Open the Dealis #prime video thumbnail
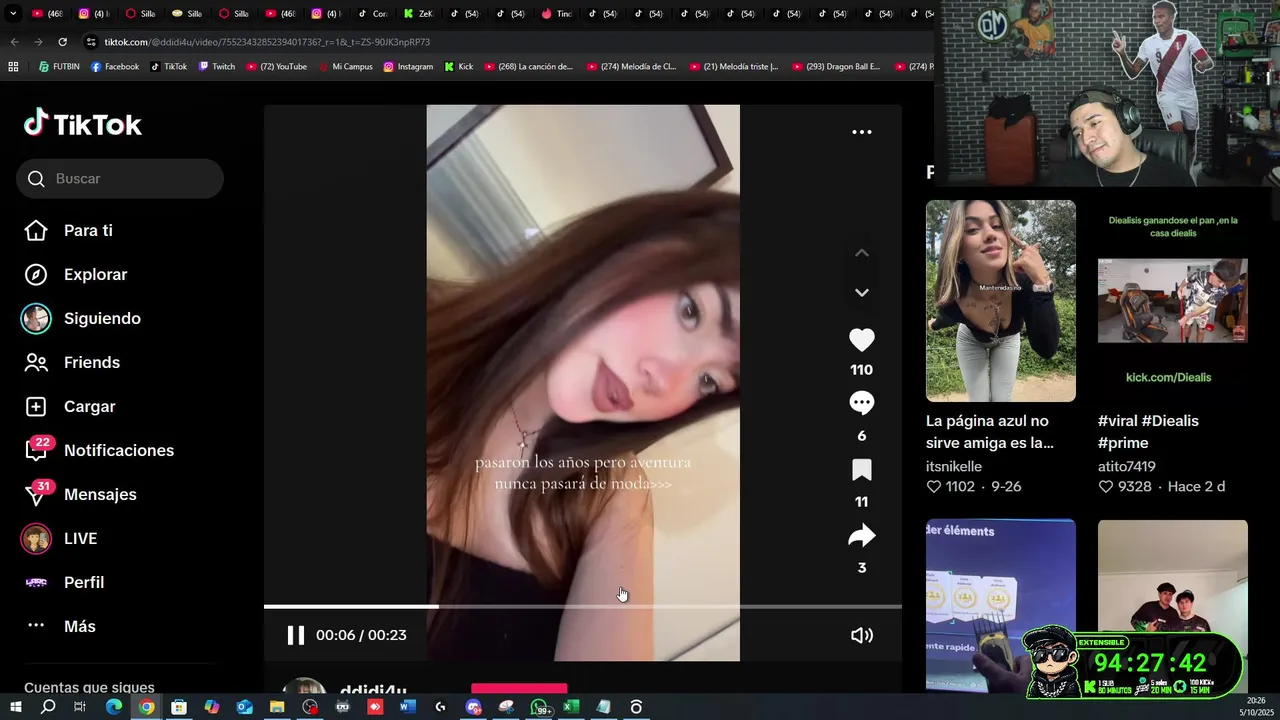 point(1173,301)
